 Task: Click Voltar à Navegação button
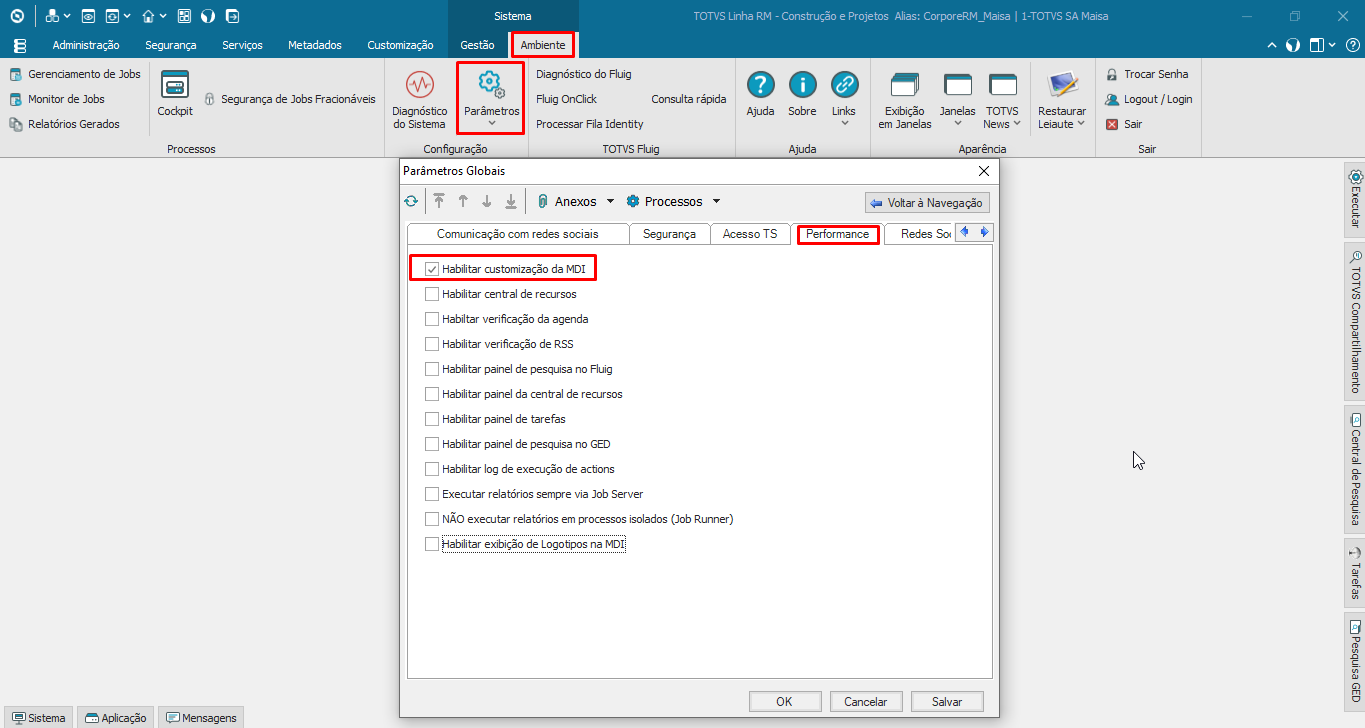click(x=927, y=203)
